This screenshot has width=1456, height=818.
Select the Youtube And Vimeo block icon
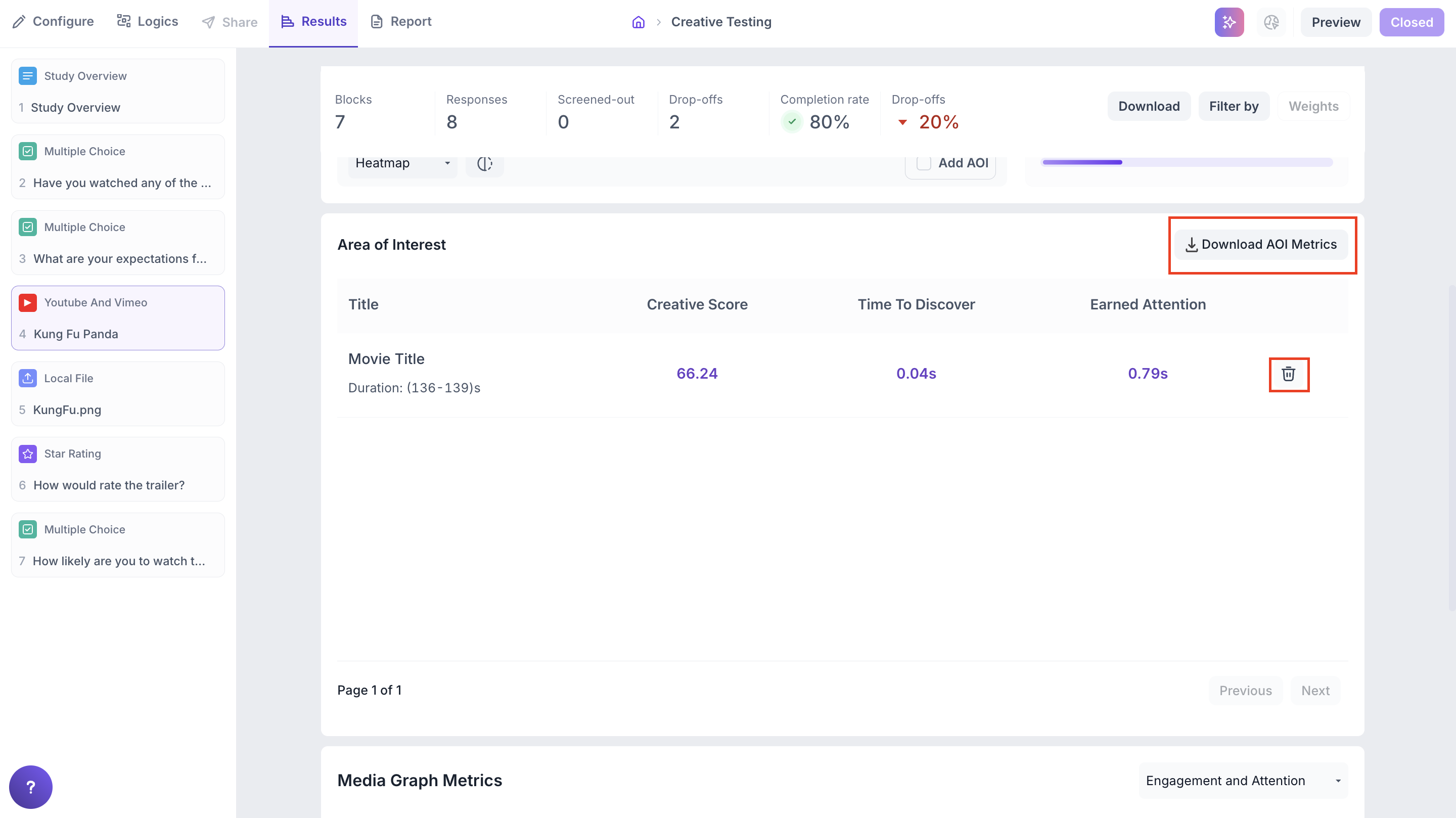click(x=27, y=302)
